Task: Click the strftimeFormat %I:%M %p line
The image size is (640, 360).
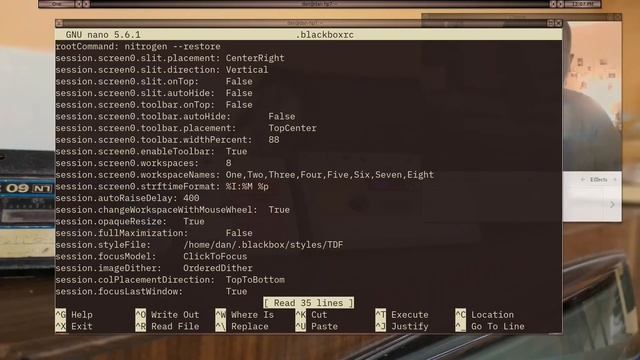Action: [x=162, y=187]
